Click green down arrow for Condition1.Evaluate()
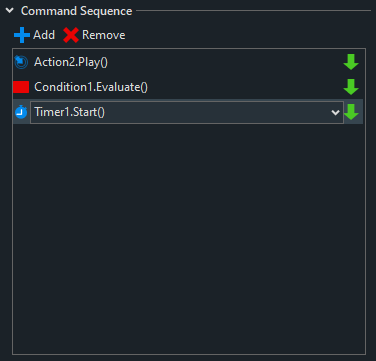This screenshot has width=376, height=361. click(x=351, y=87)
